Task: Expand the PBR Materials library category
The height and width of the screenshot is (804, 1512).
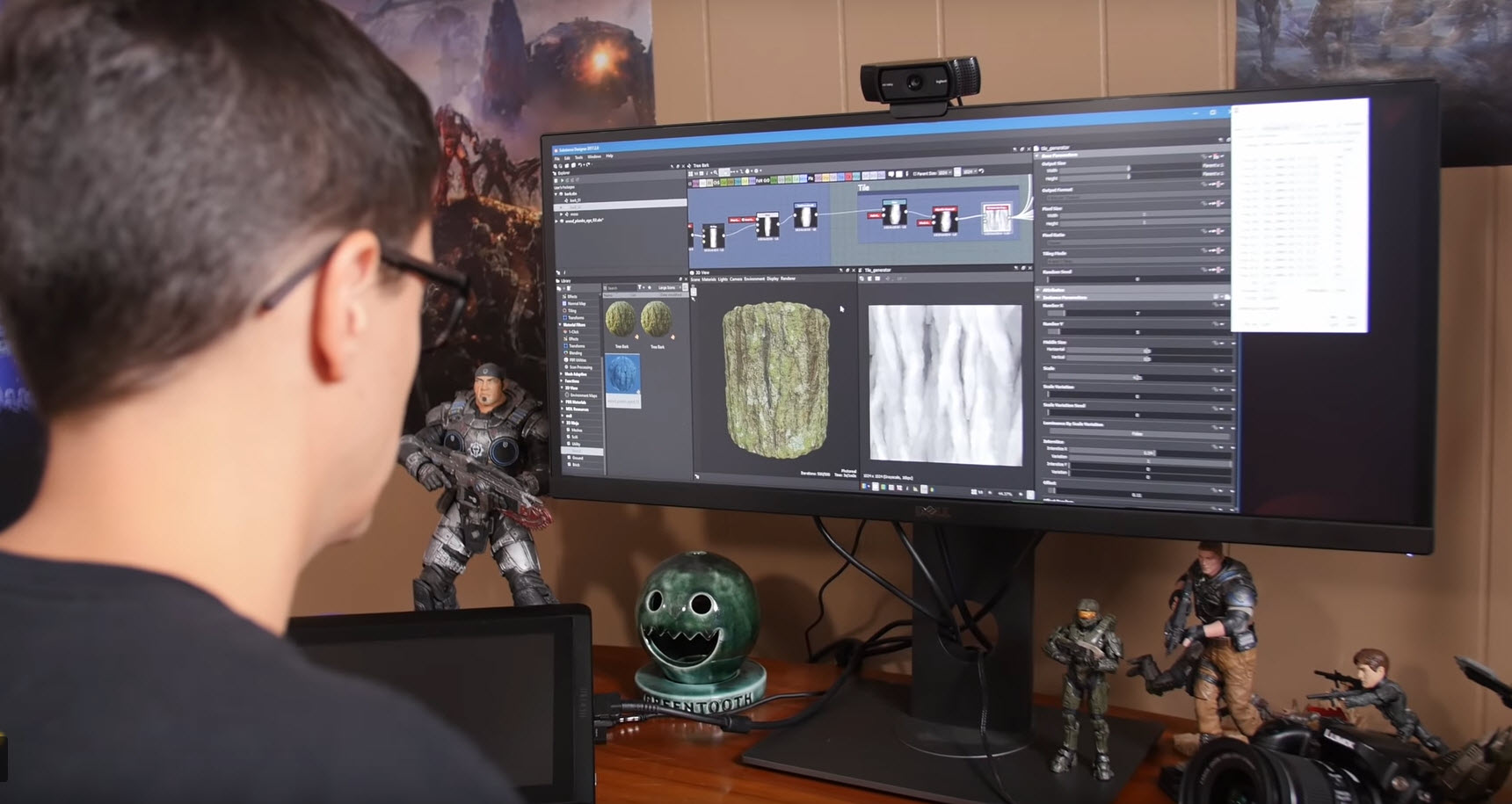Action: tap(562, 402)
